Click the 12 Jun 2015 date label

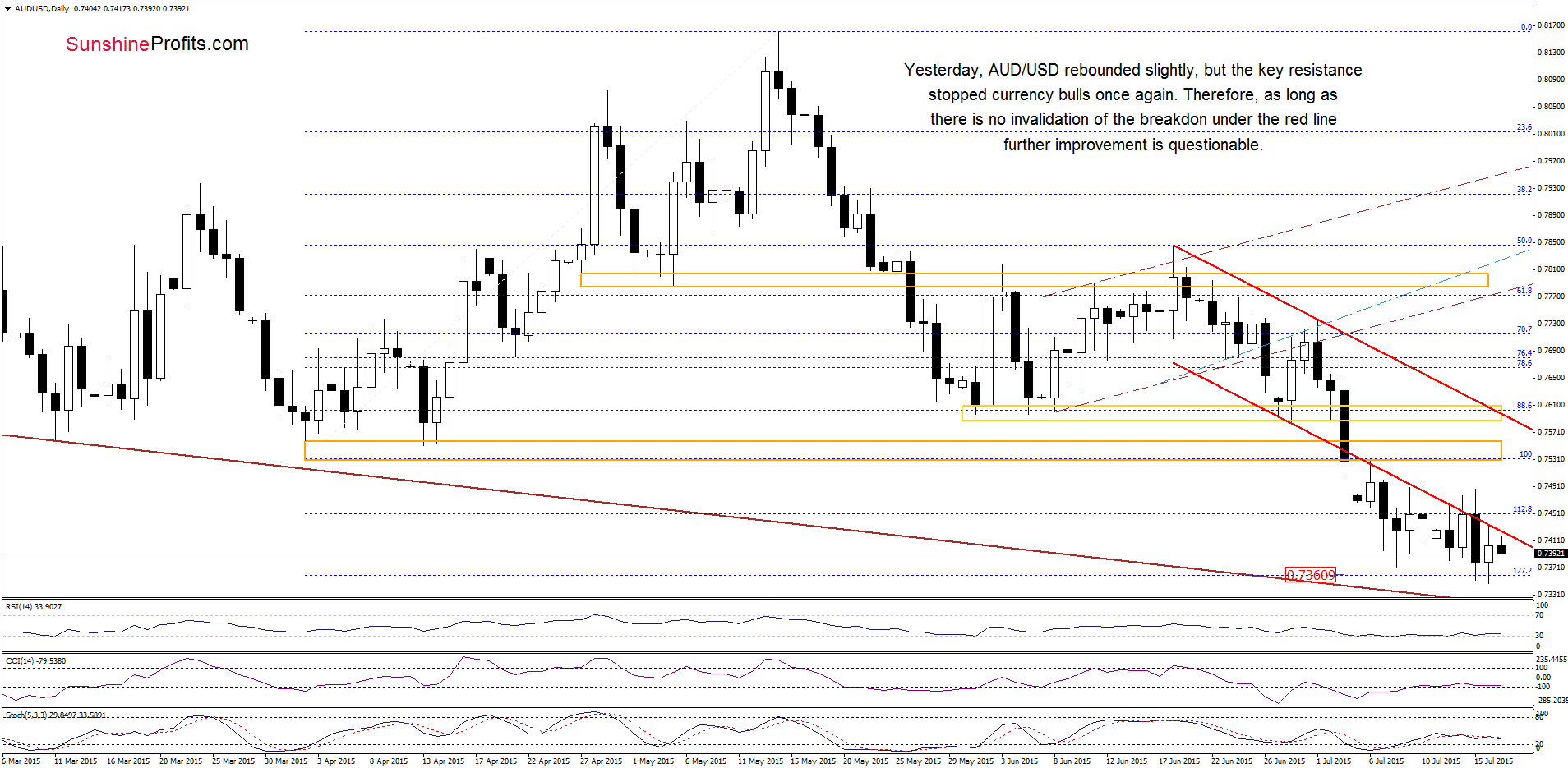(x=1127, y=761)
